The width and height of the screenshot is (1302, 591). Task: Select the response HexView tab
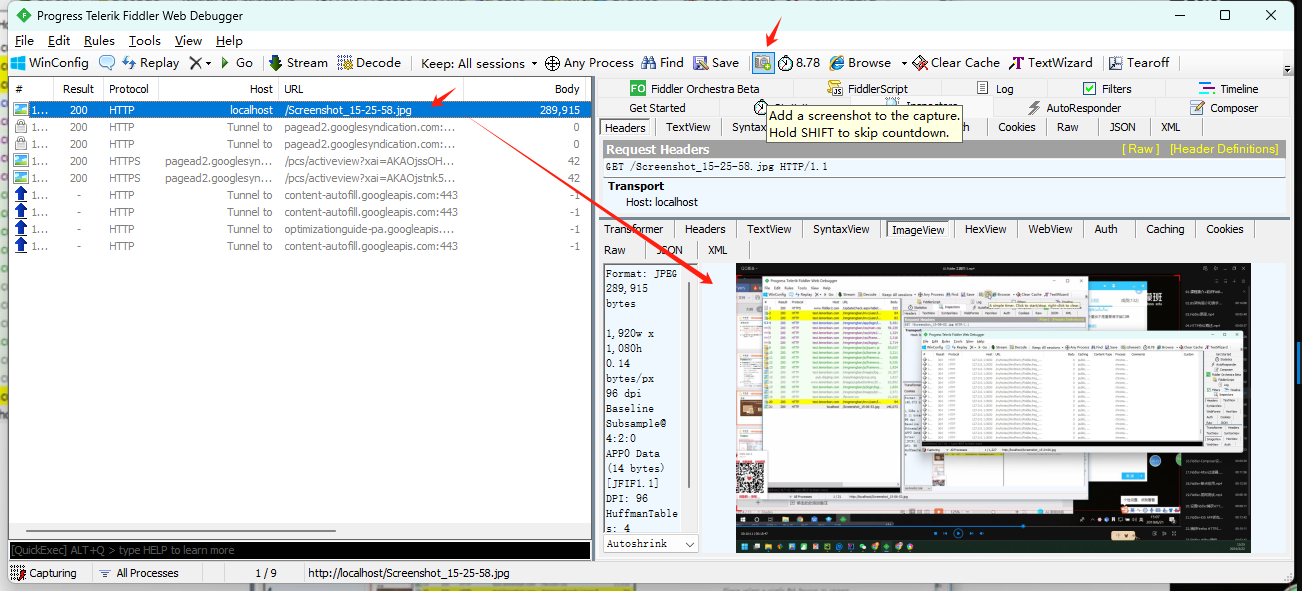click(985, 229)
